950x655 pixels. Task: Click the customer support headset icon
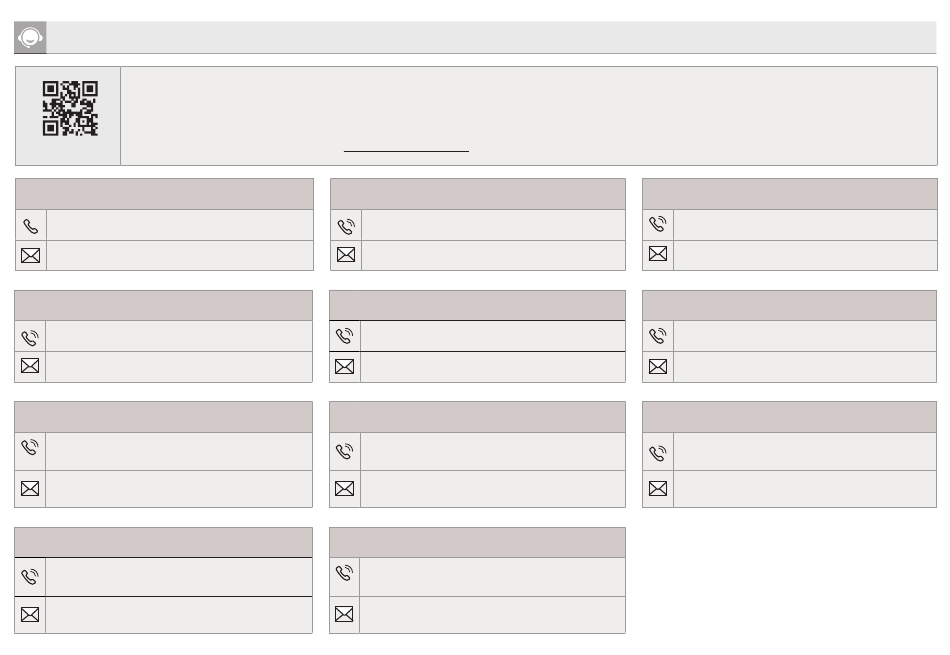click(30, 38)
